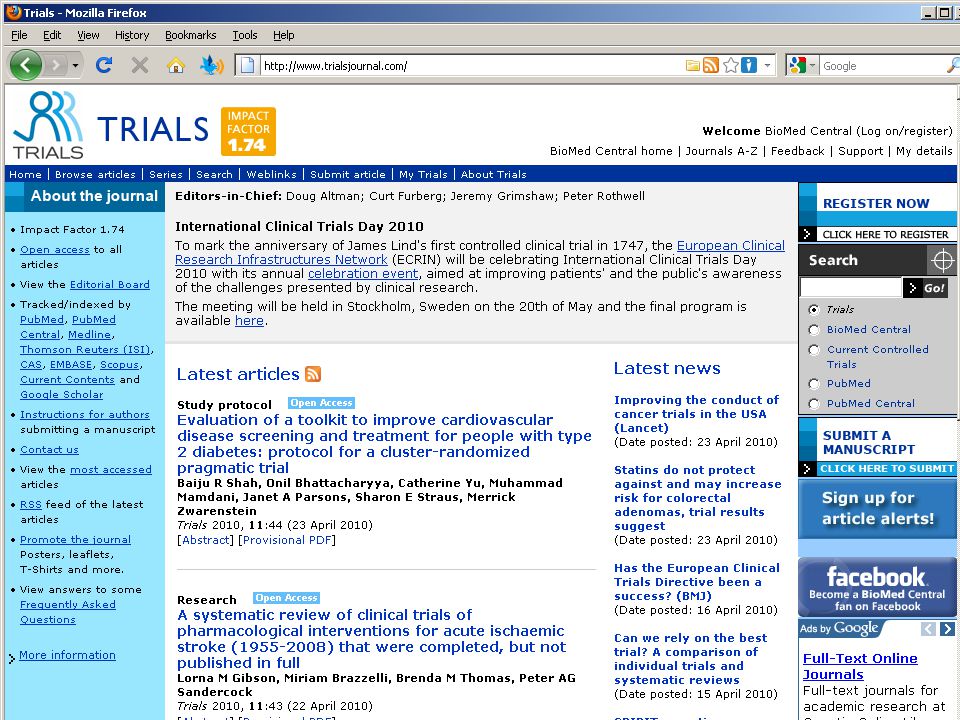
Task: Maximize the Firefox window
Action: [x=945, y=12]
